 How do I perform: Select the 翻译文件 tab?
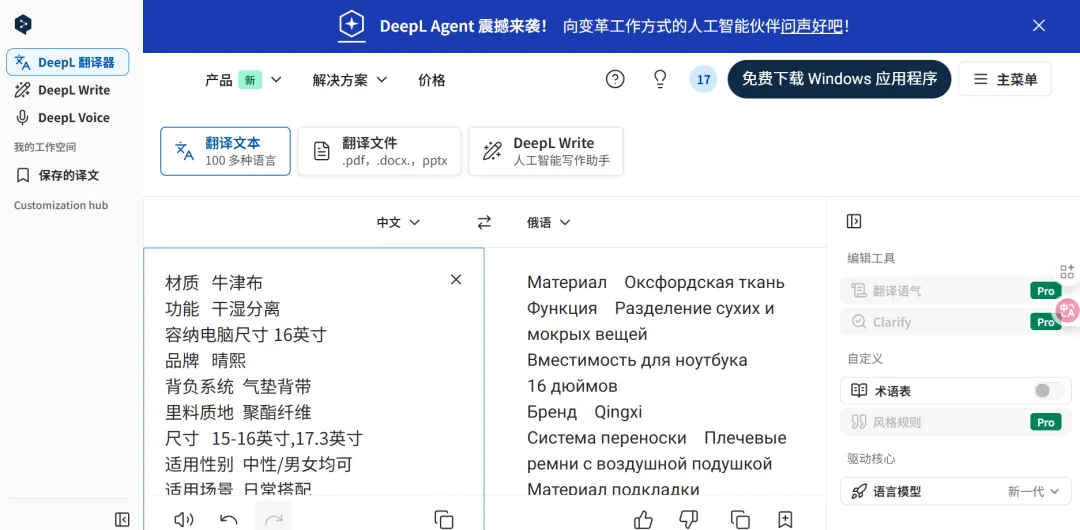380,152
